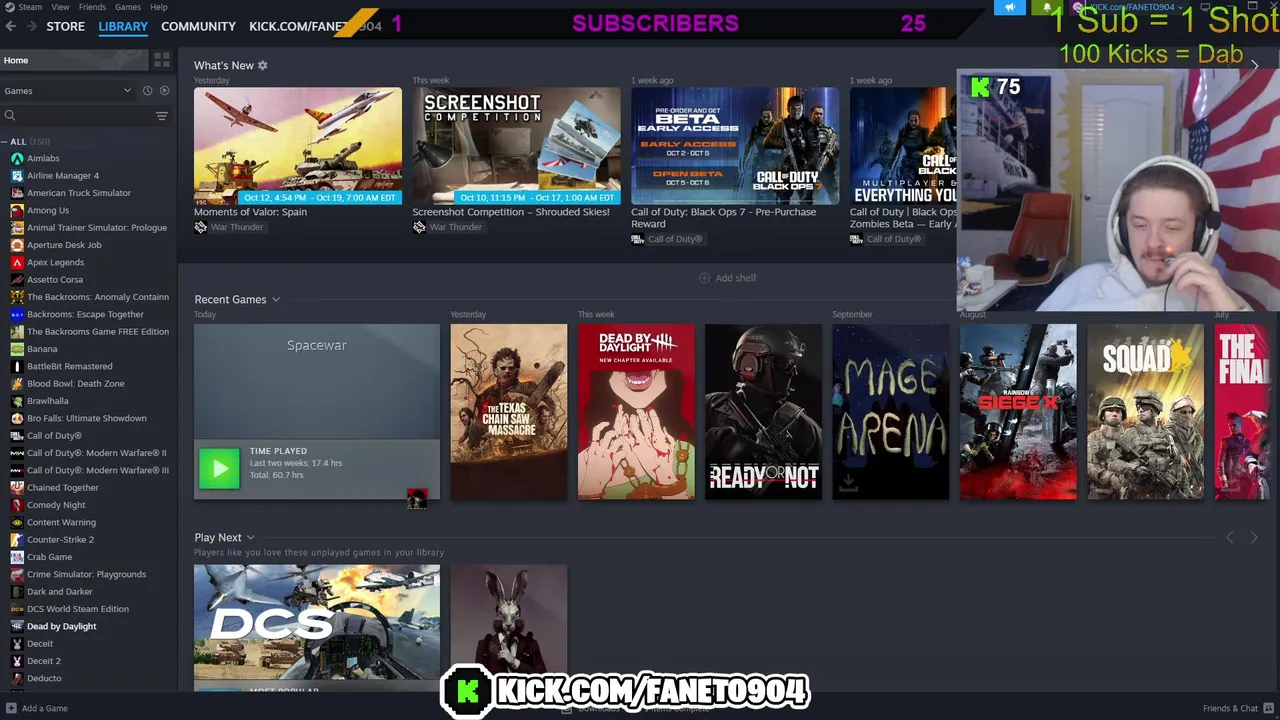Viewport: 1280px width, 720px height.
Task: Click the plus icon for Add a Game
Action: (x=10, y=708)
